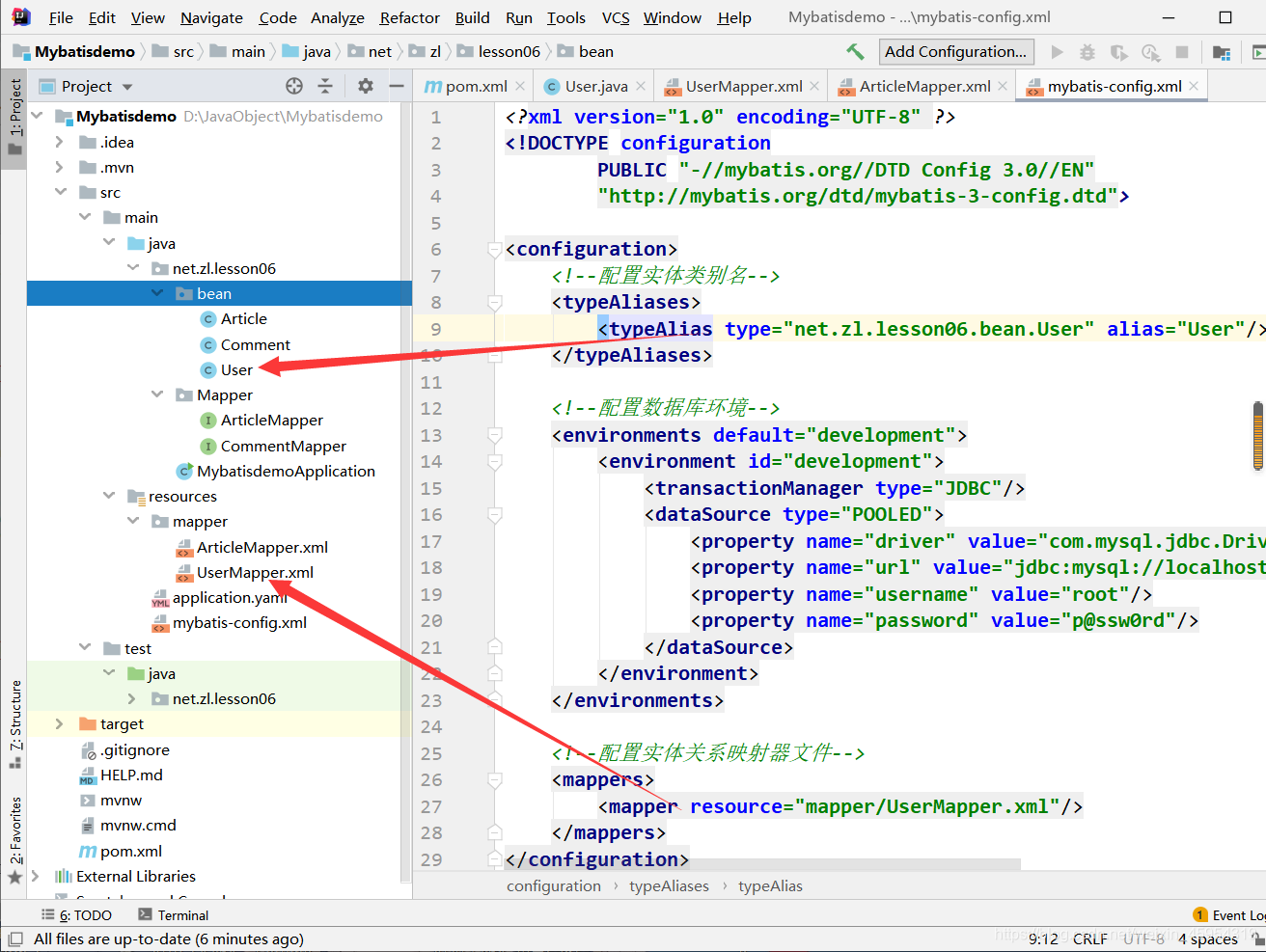Screen dimensions: 1266x952
Task: Open the Add Configuration dropdown
Action: [956, 51]
